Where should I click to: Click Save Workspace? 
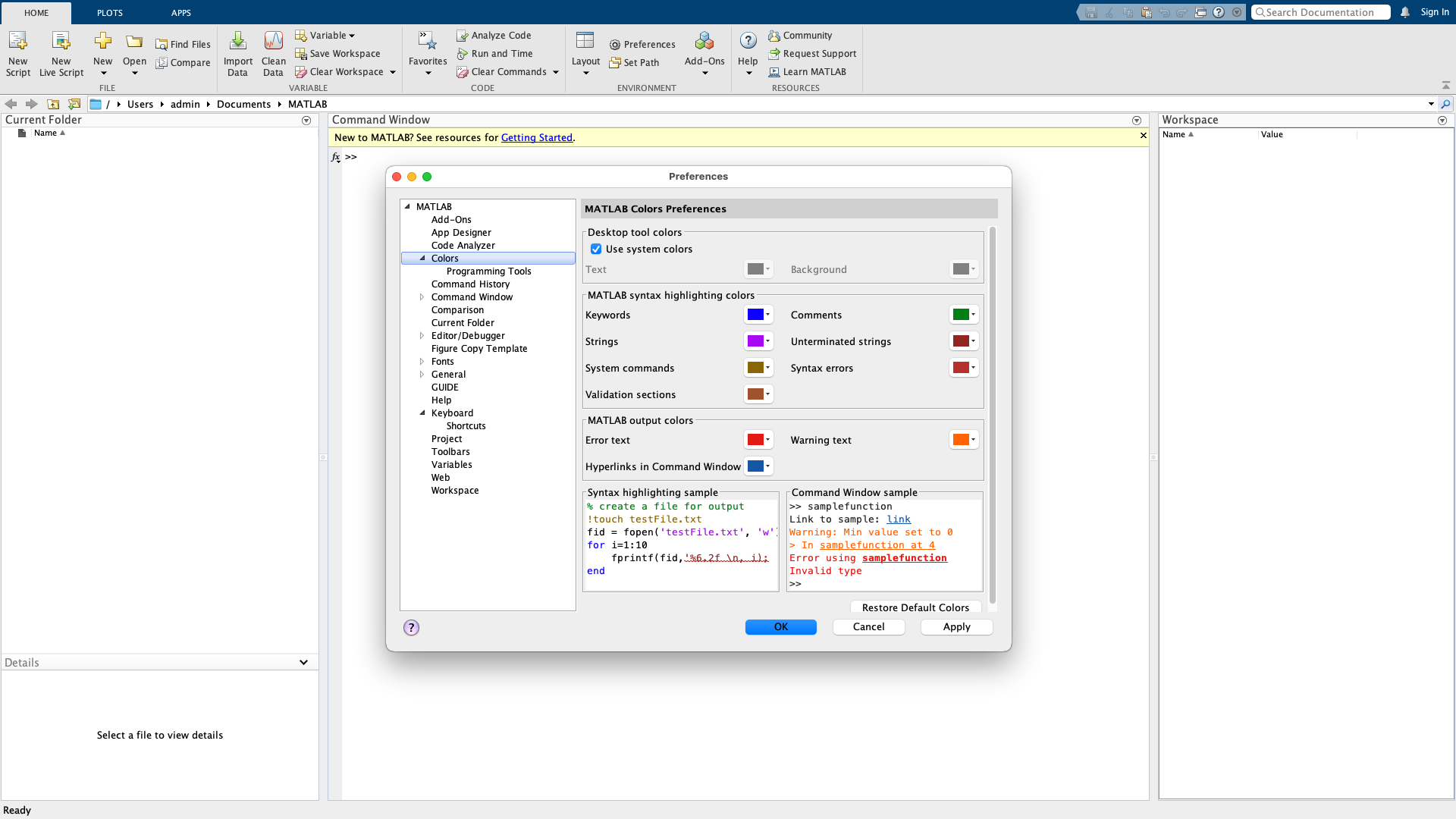(337, 54)
